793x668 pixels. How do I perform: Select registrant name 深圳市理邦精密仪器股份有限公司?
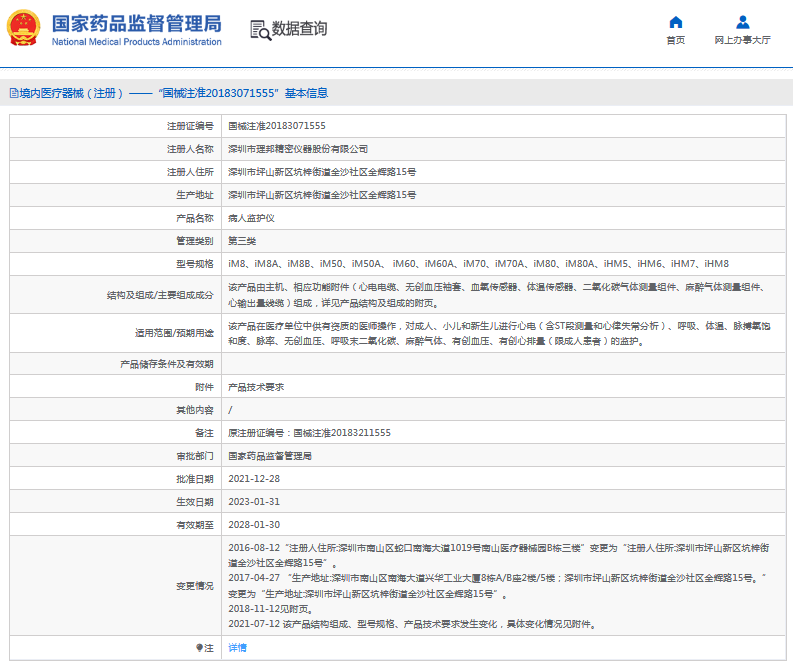298,149
